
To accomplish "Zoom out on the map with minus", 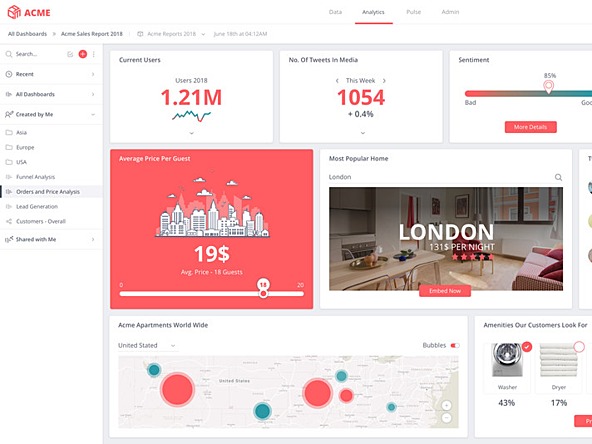I will pyautogui.click(x=446, y=418).
